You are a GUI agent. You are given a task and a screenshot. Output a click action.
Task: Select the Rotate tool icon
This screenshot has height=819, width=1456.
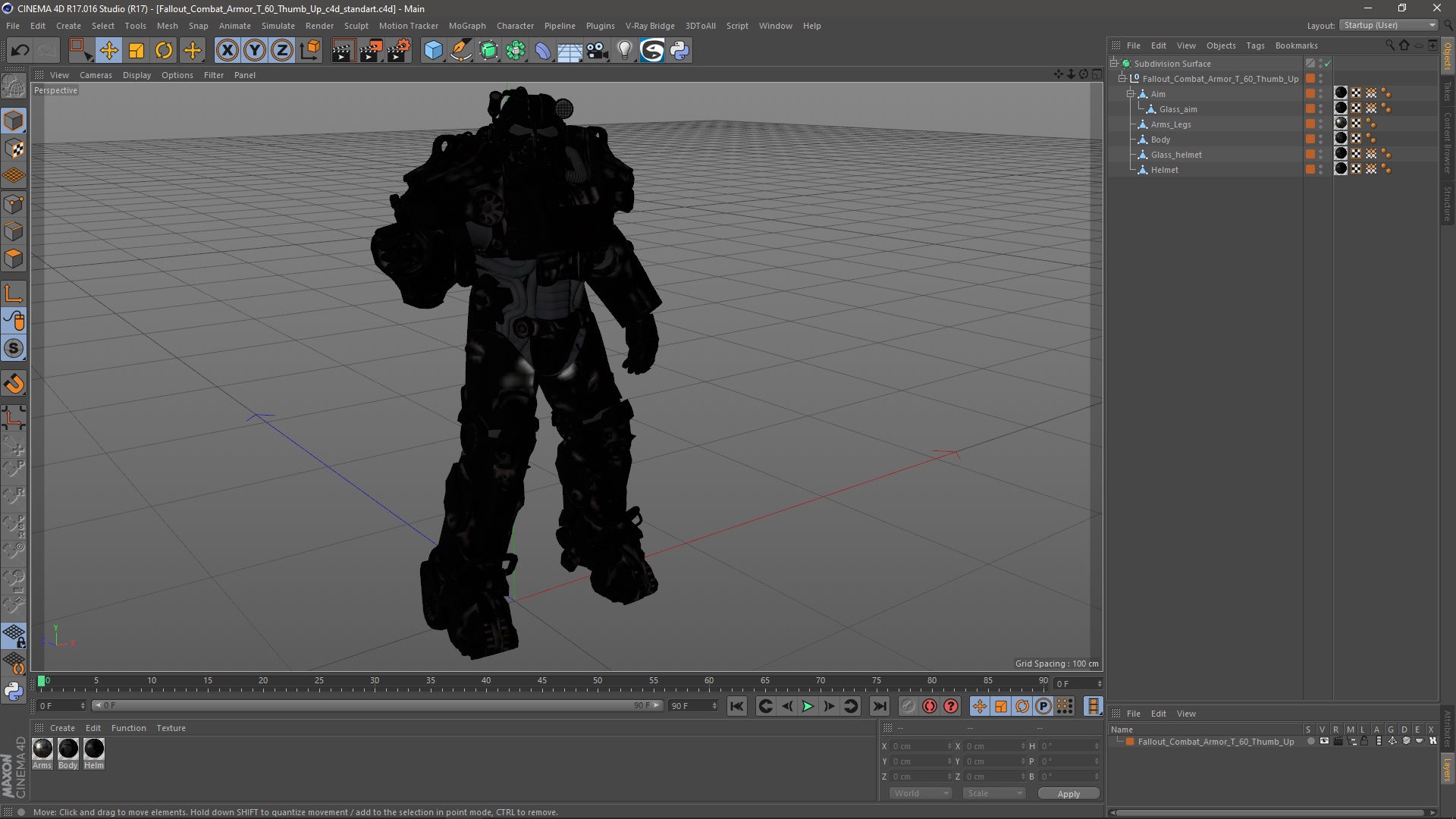click(164, 51)
